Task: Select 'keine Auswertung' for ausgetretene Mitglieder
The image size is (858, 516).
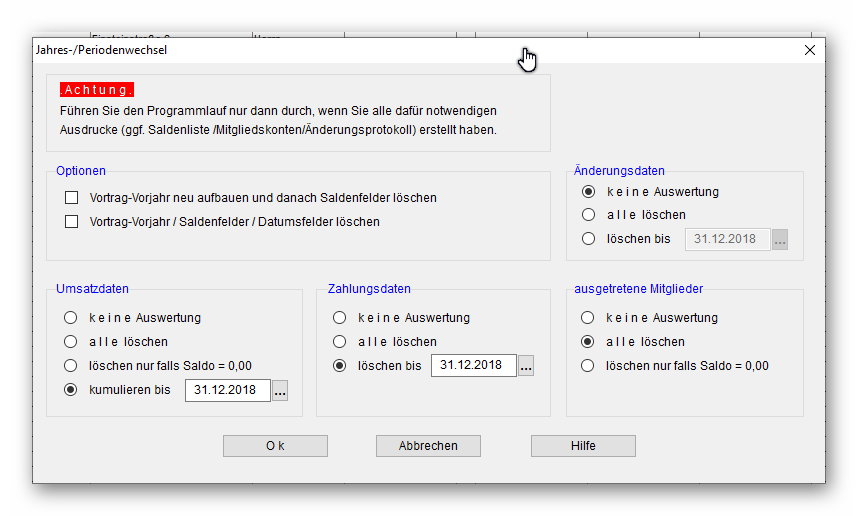Action: [589, 318]
